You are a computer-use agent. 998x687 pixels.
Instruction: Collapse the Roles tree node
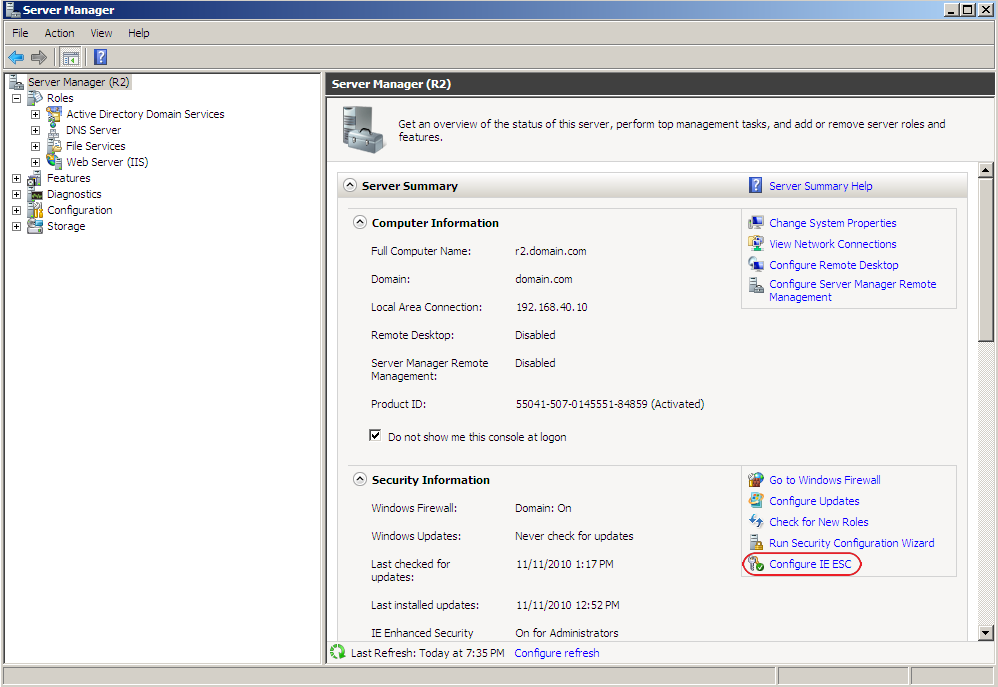tap(16, 98)
